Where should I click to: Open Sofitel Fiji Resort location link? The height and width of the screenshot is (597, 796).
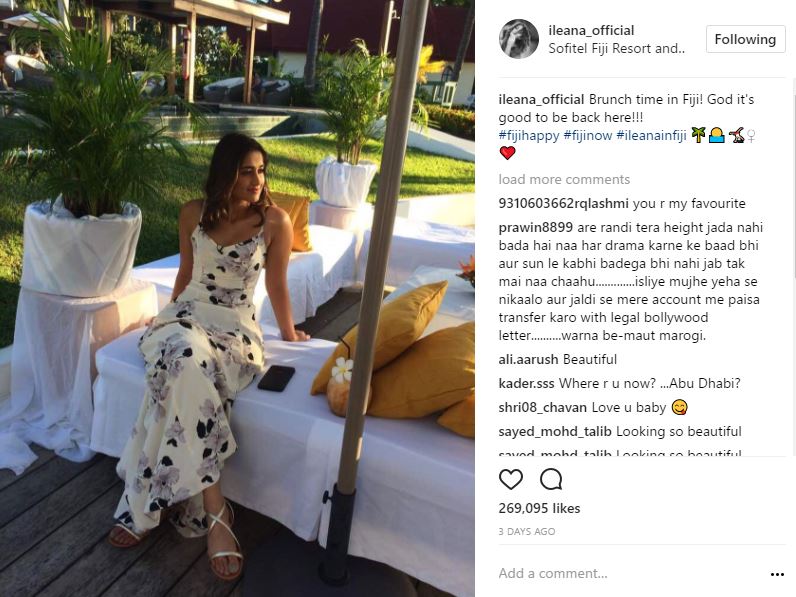(616, 49)
